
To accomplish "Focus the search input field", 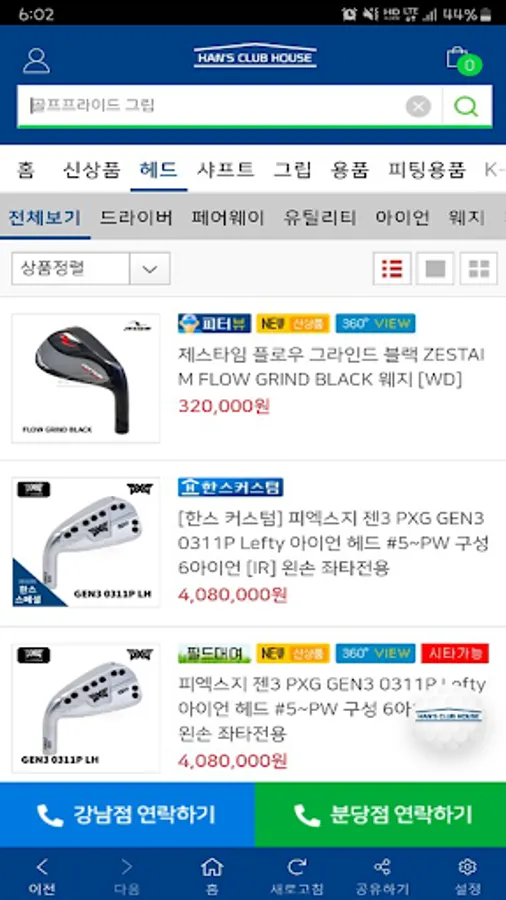I will (x=212, y=106).
